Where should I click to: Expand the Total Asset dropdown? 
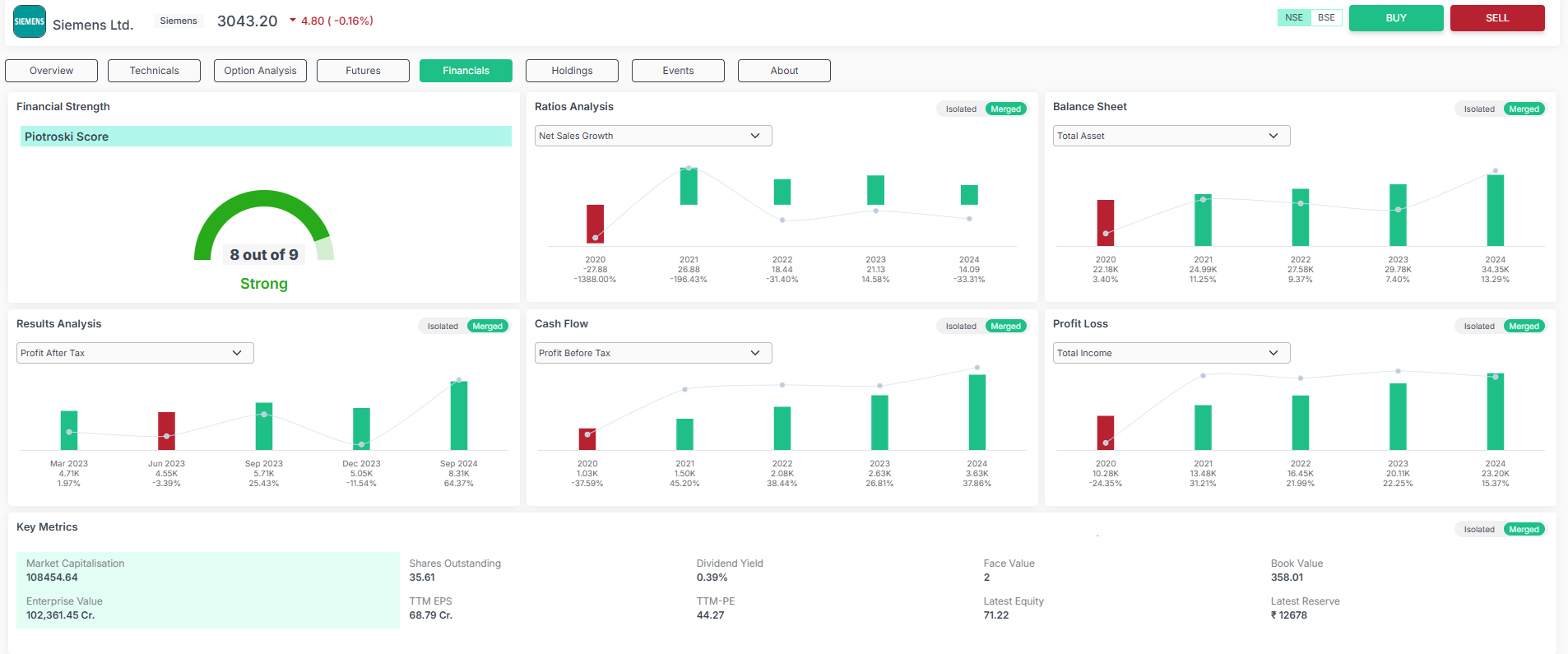[1171, 136]
